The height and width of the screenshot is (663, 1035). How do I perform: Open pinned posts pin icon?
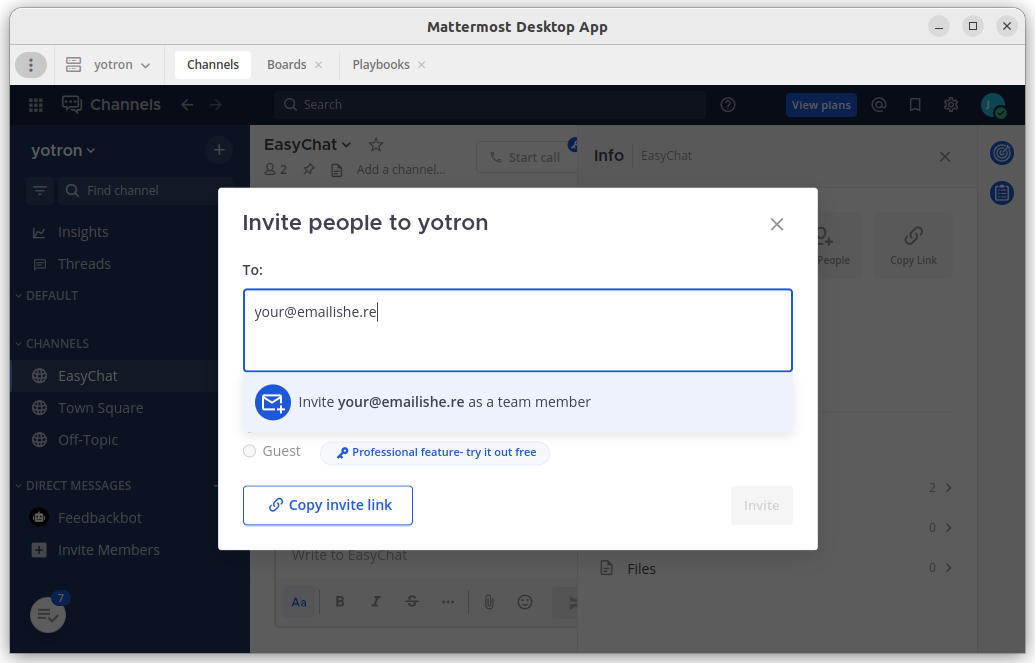pyautogui.click(x=308, y=170)
